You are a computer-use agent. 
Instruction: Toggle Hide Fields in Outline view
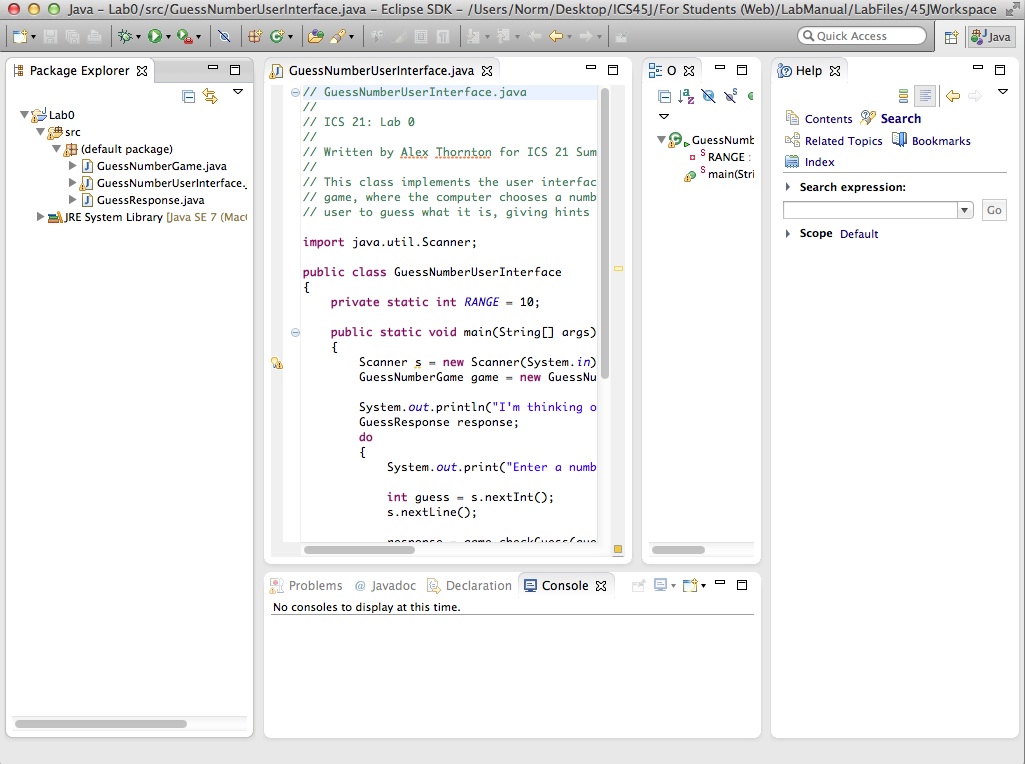pyautogui.click(x=708, y=96)
